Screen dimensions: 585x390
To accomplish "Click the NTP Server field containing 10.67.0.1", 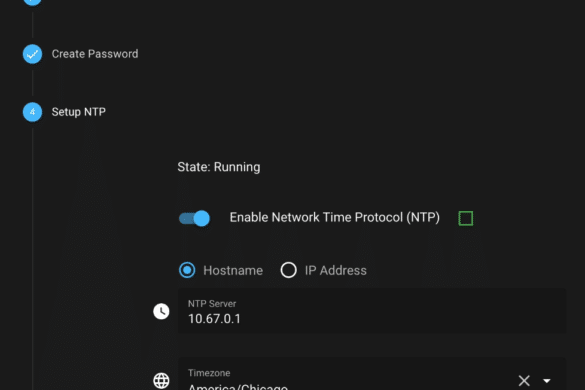I will 372,311.
